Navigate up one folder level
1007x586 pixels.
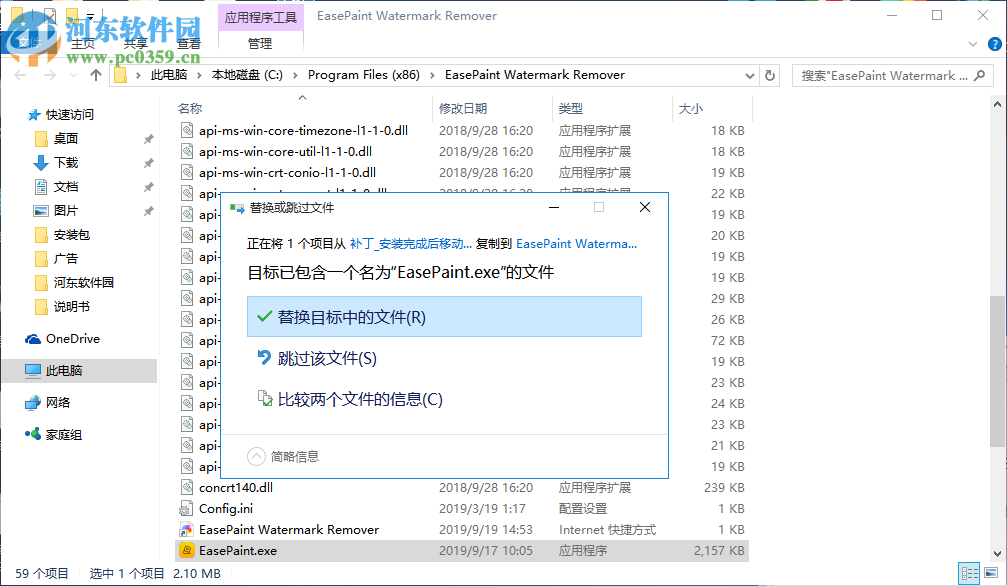[x=94, y=75]
